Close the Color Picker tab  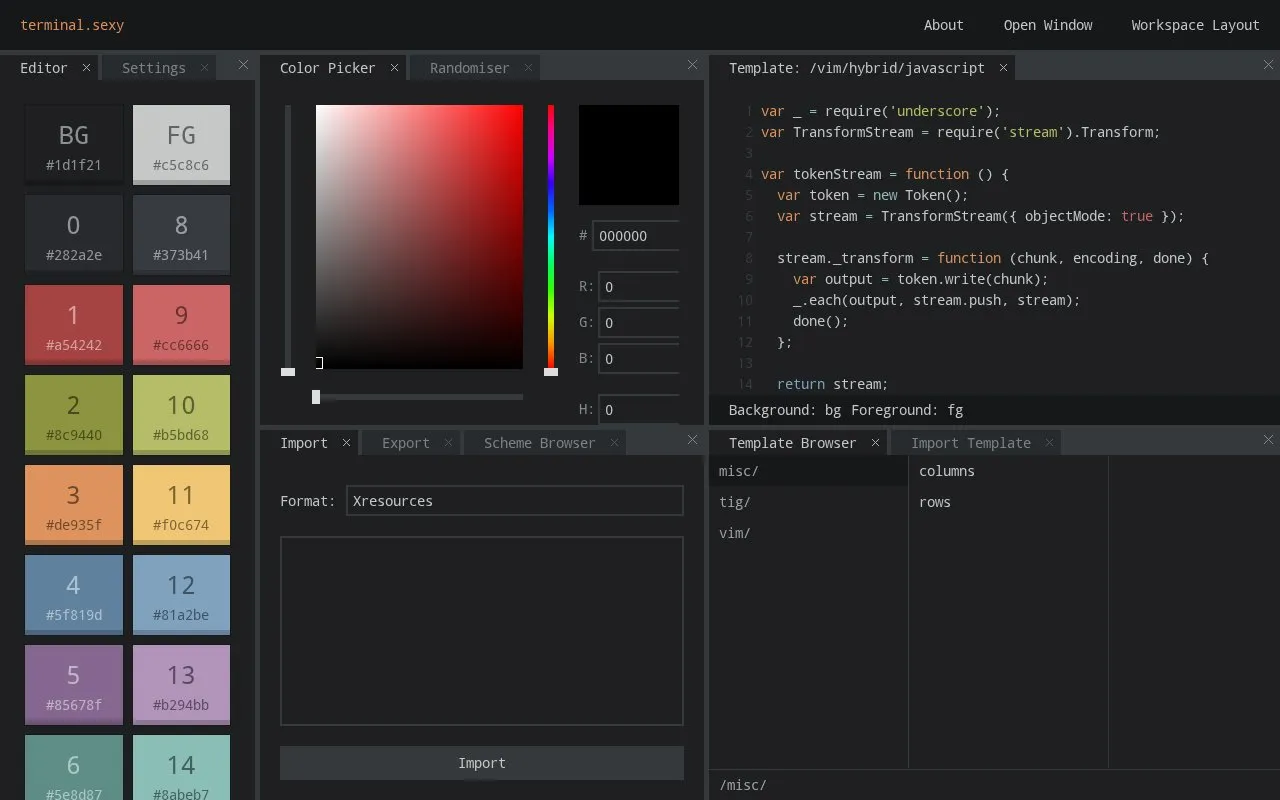click(394, 68)
